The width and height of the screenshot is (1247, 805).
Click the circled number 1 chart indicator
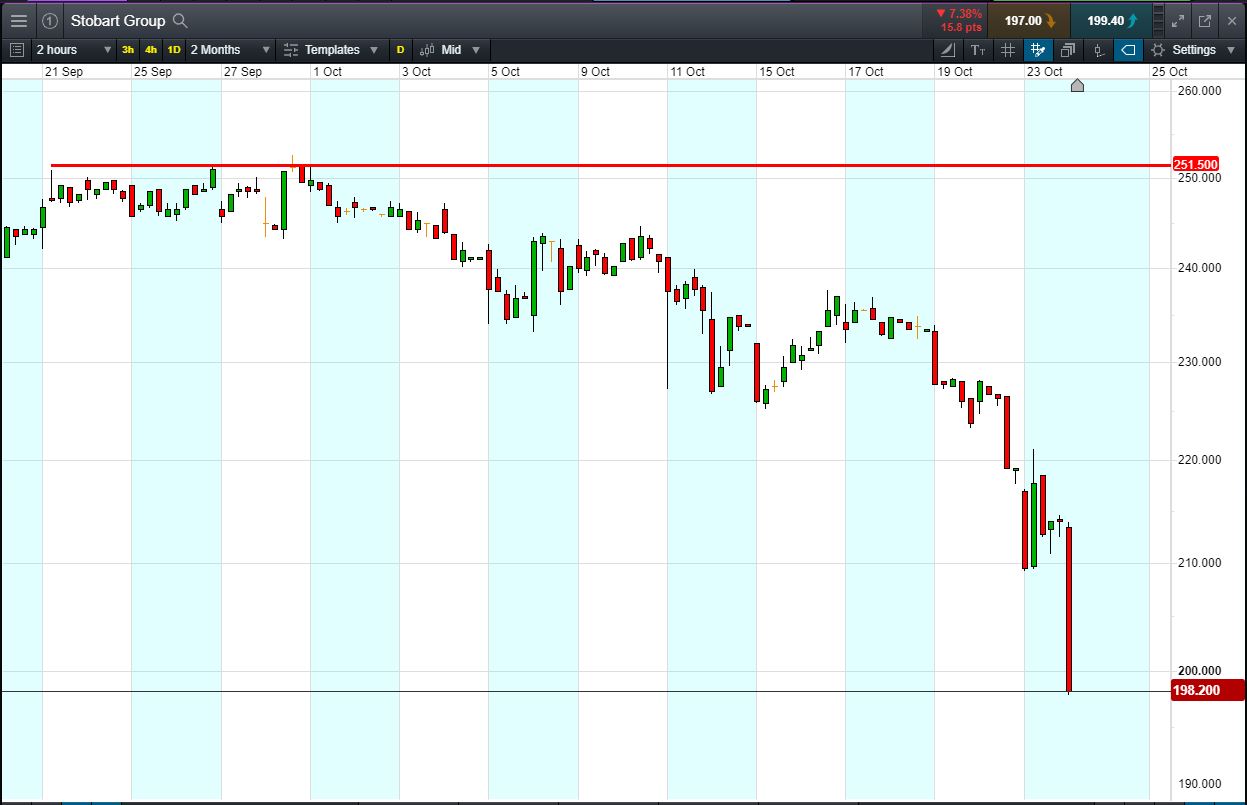50,20
